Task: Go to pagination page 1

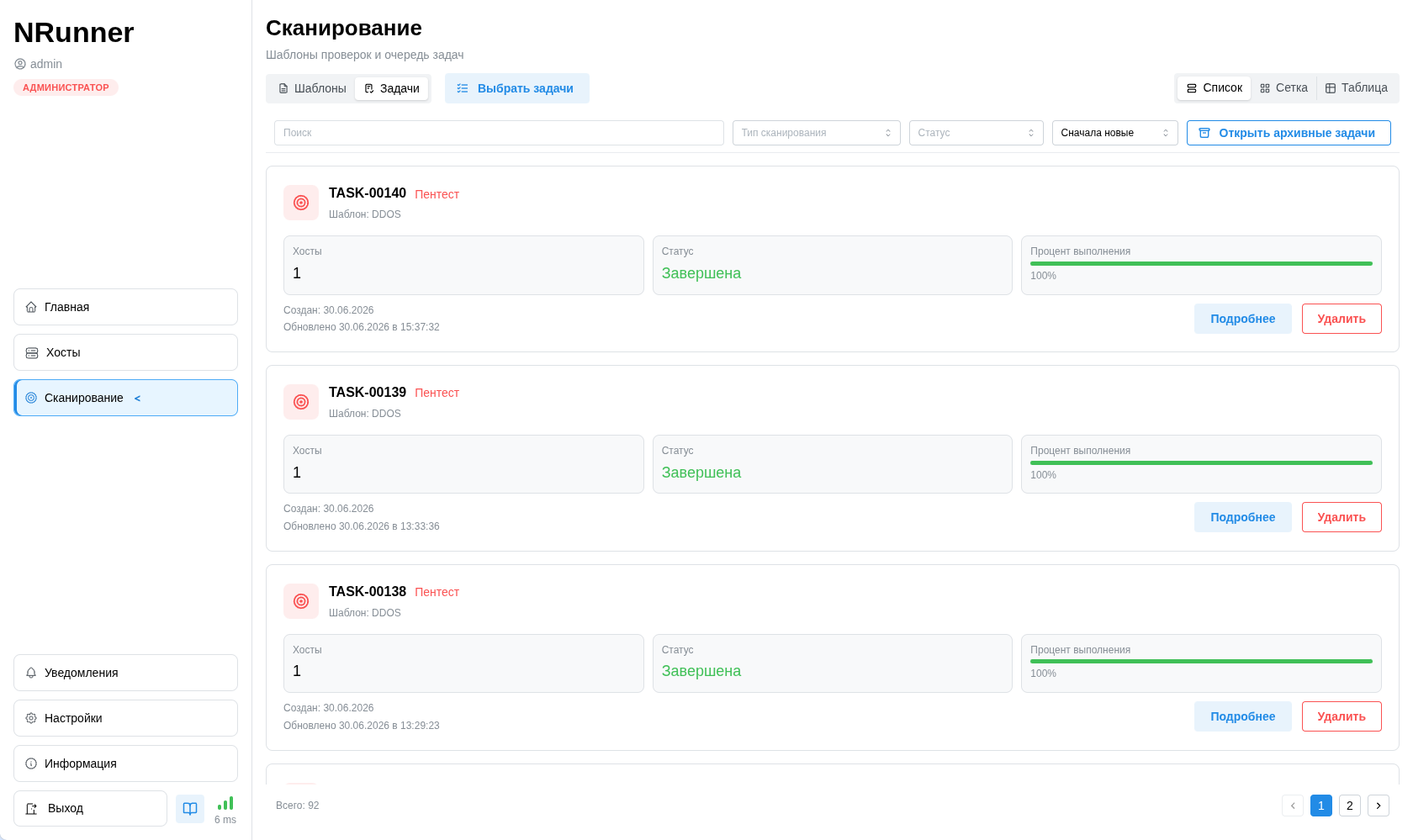Action: [x=1321, y=806]
